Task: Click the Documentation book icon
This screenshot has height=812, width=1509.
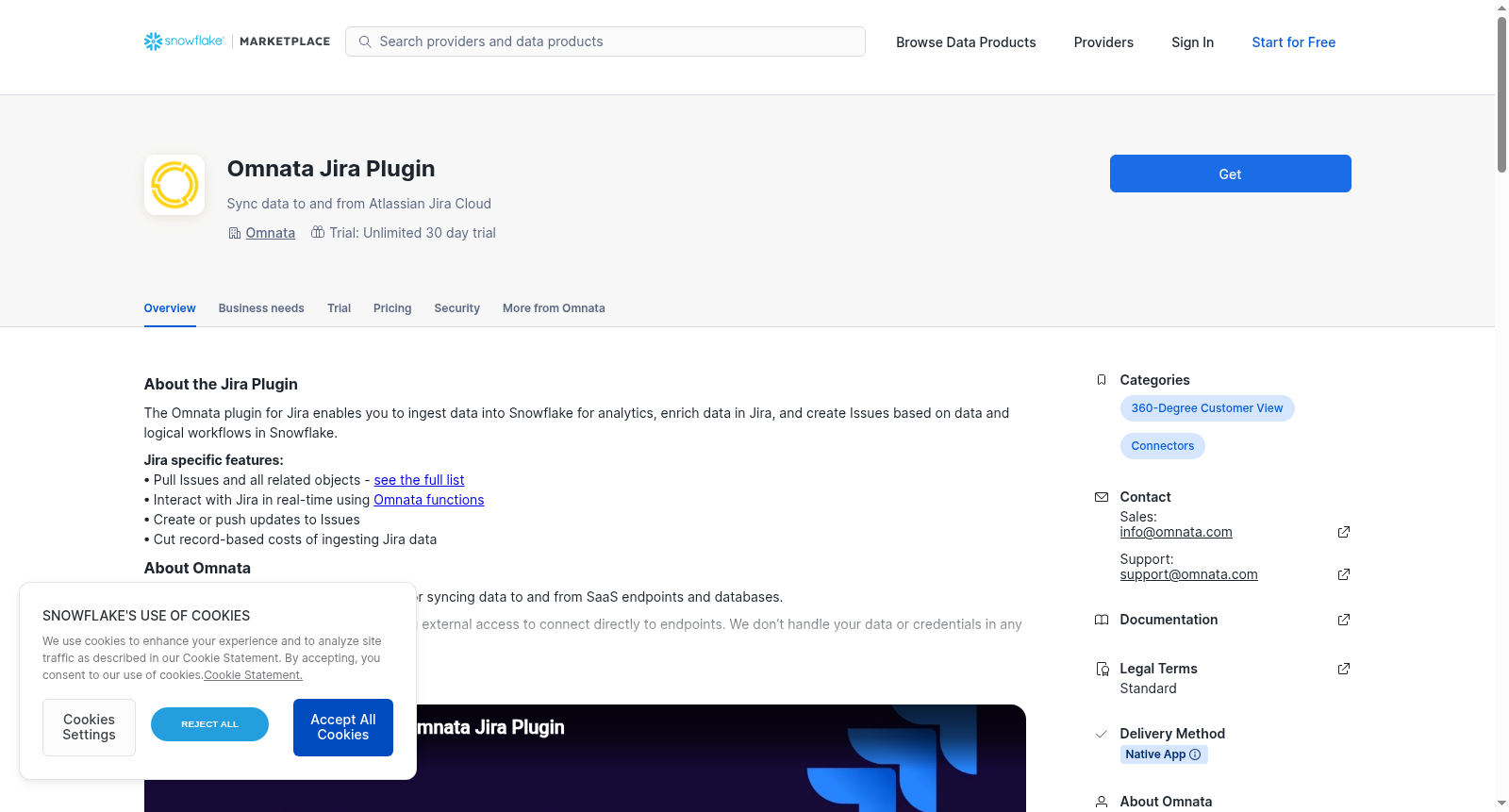Action: click(1102, 620)
